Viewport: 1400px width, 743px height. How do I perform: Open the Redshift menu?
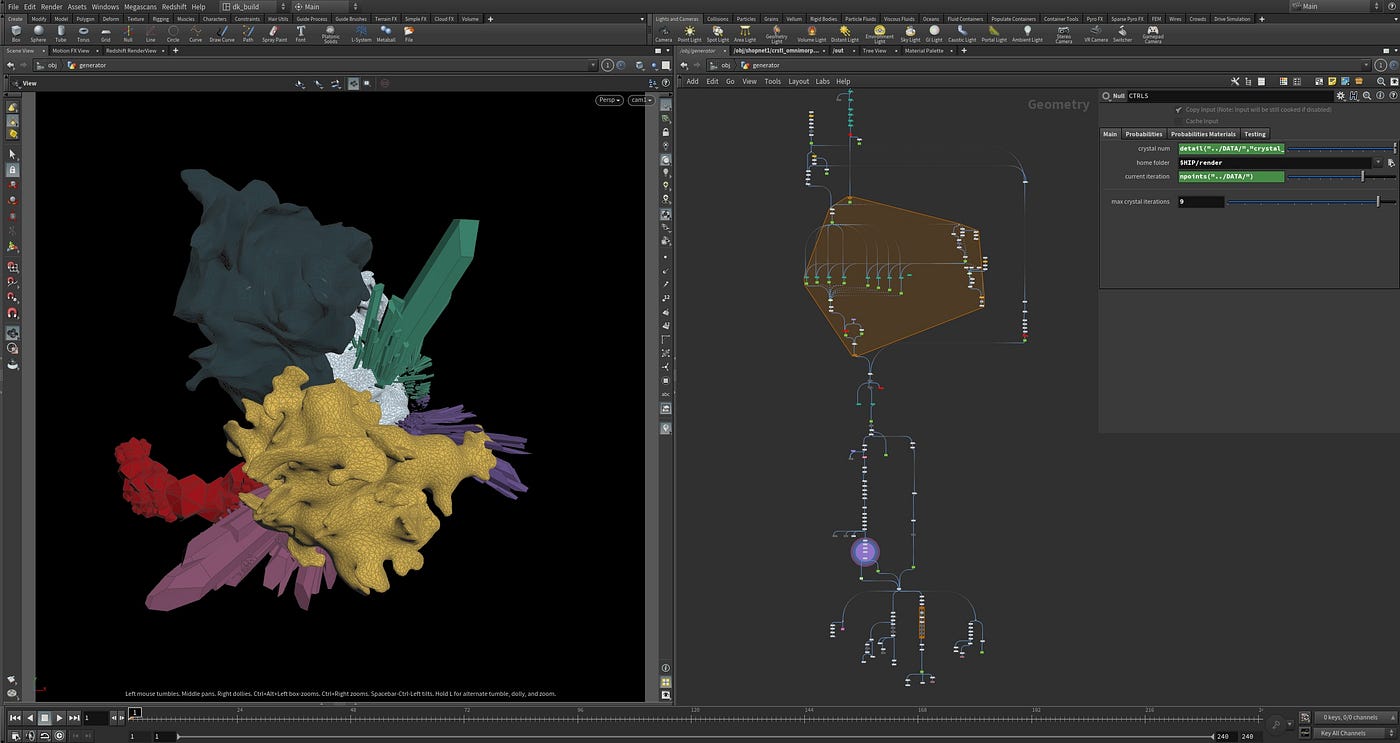[174, 6]
